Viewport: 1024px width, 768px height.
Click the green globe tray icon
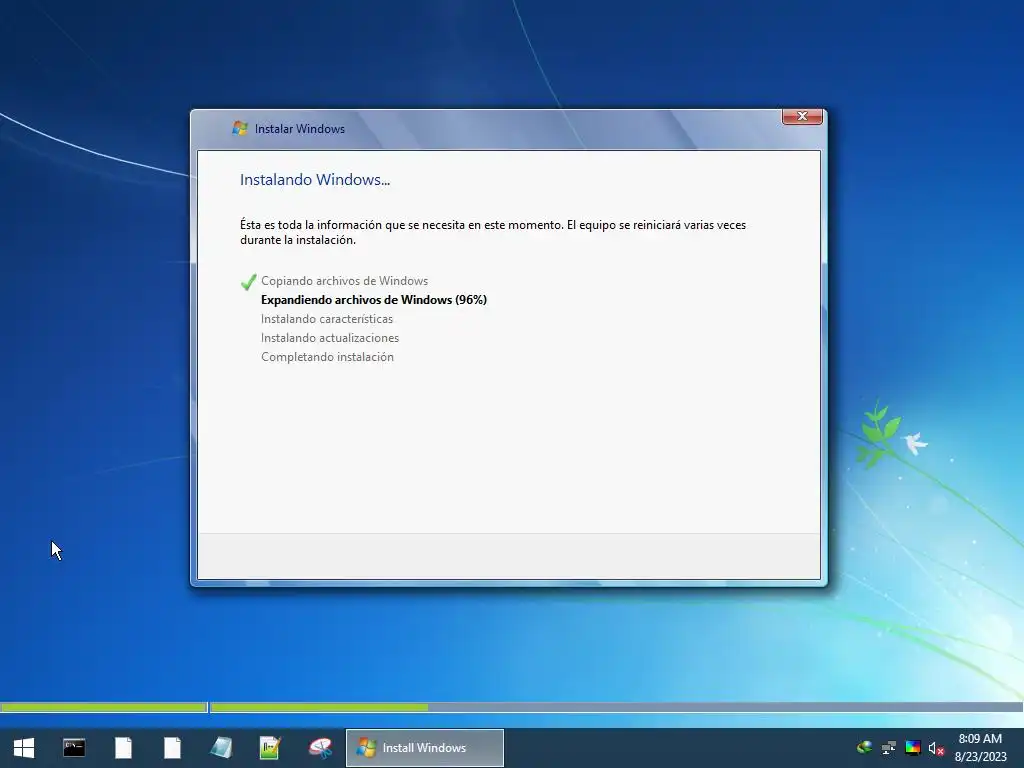[x=864, y=747]
